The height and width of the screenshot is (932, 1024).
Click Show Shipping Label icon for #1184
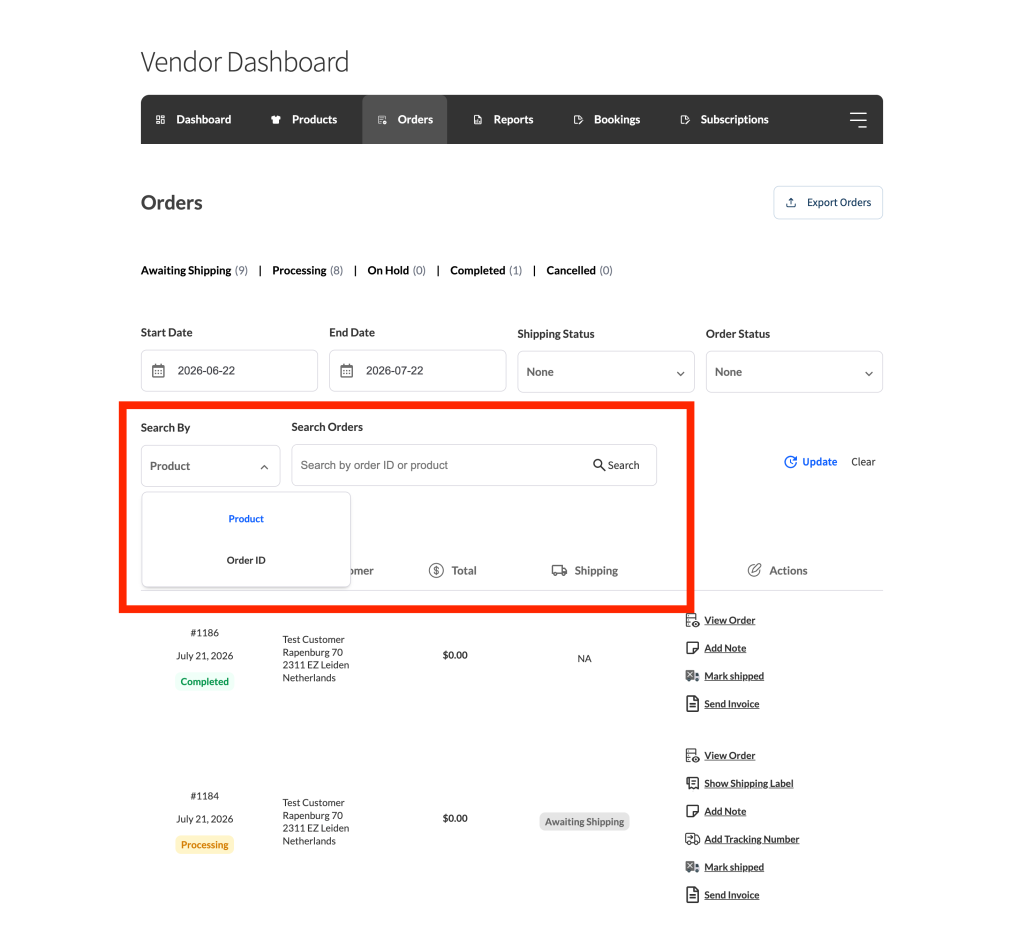(x=692, y=783)
